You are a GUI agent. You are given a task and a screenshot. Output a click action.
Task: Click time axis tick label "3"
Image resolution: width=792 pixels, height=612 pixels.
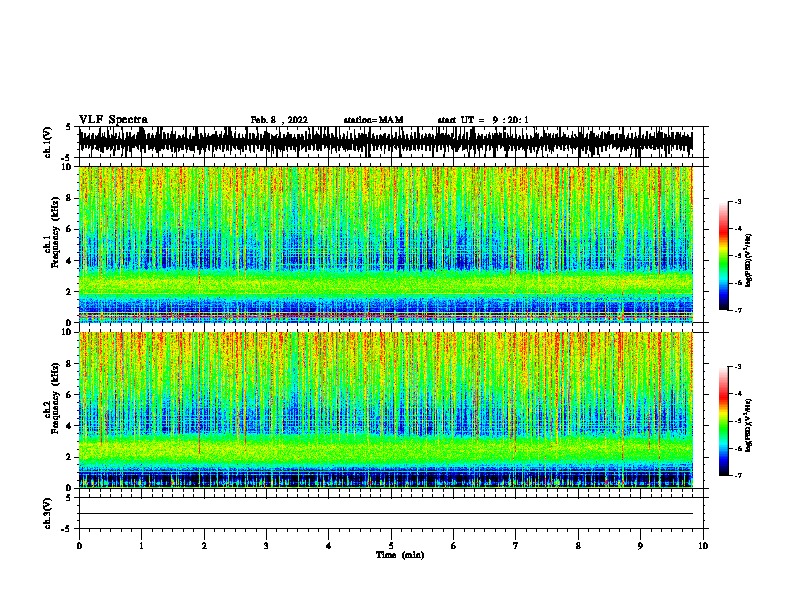coord(266,546)
